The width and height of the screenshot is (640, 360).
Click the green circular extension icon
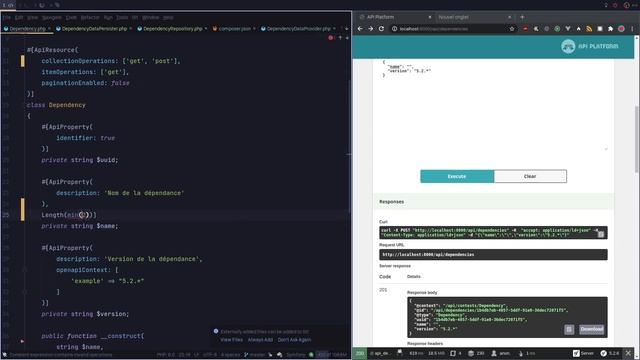[557, 29]
